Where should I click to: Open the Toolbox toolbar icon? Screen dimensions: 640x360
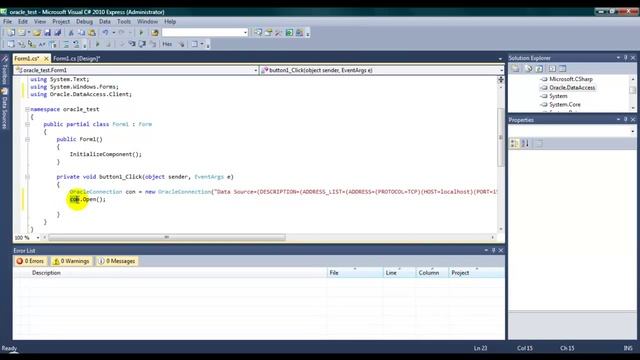(x=278, y=33)
